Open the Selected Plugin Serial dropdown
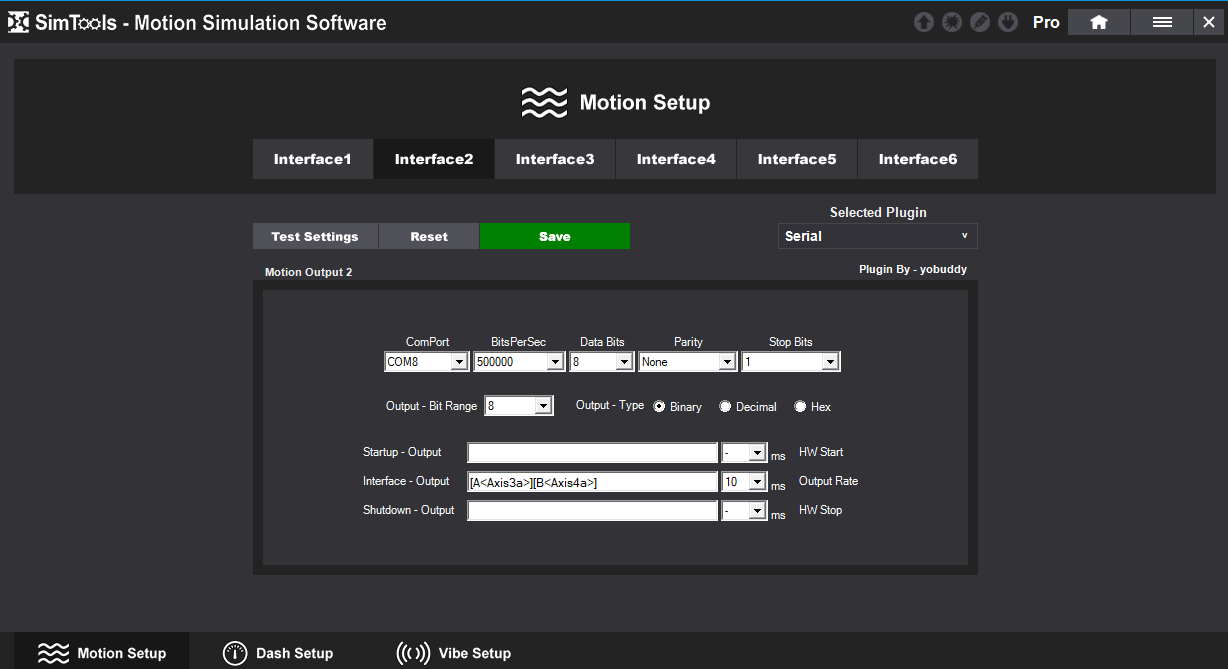Screen dimensions: 1228x669 (878, 236)
